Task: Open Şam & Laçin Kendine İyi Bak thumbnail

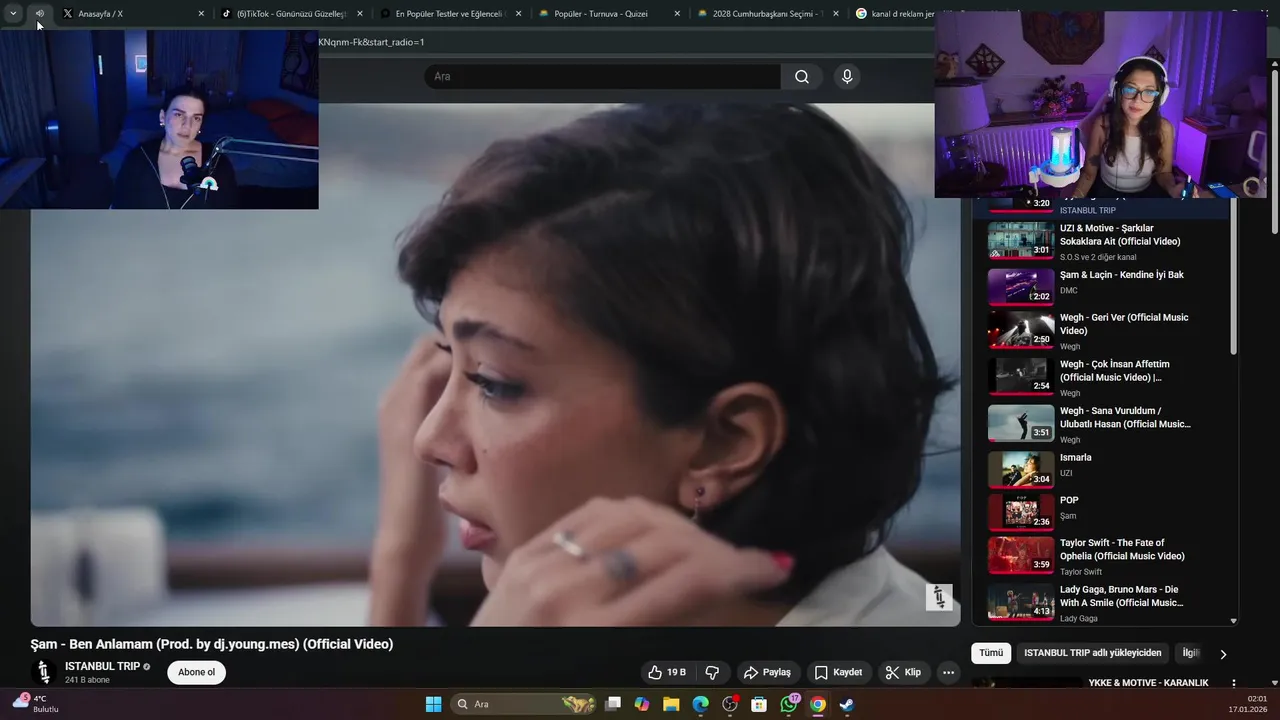Action: point(1021,287)
